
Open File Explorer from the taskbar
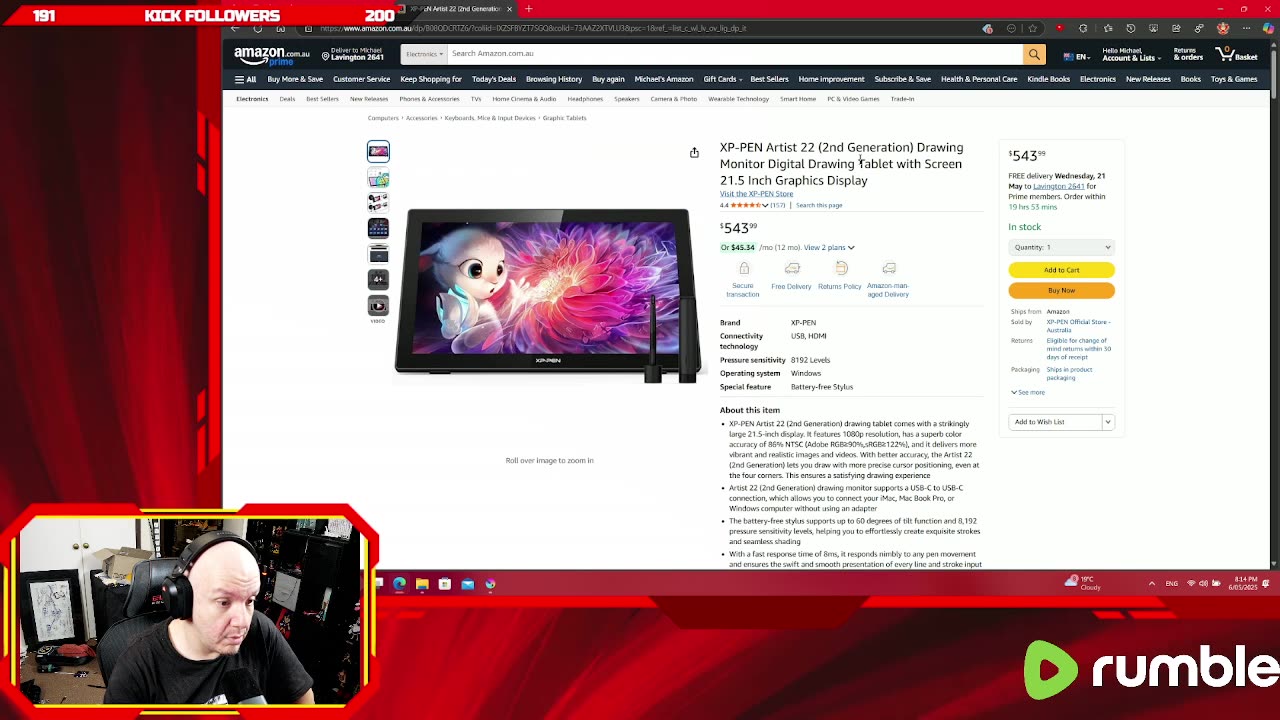[x=422, y=584]
